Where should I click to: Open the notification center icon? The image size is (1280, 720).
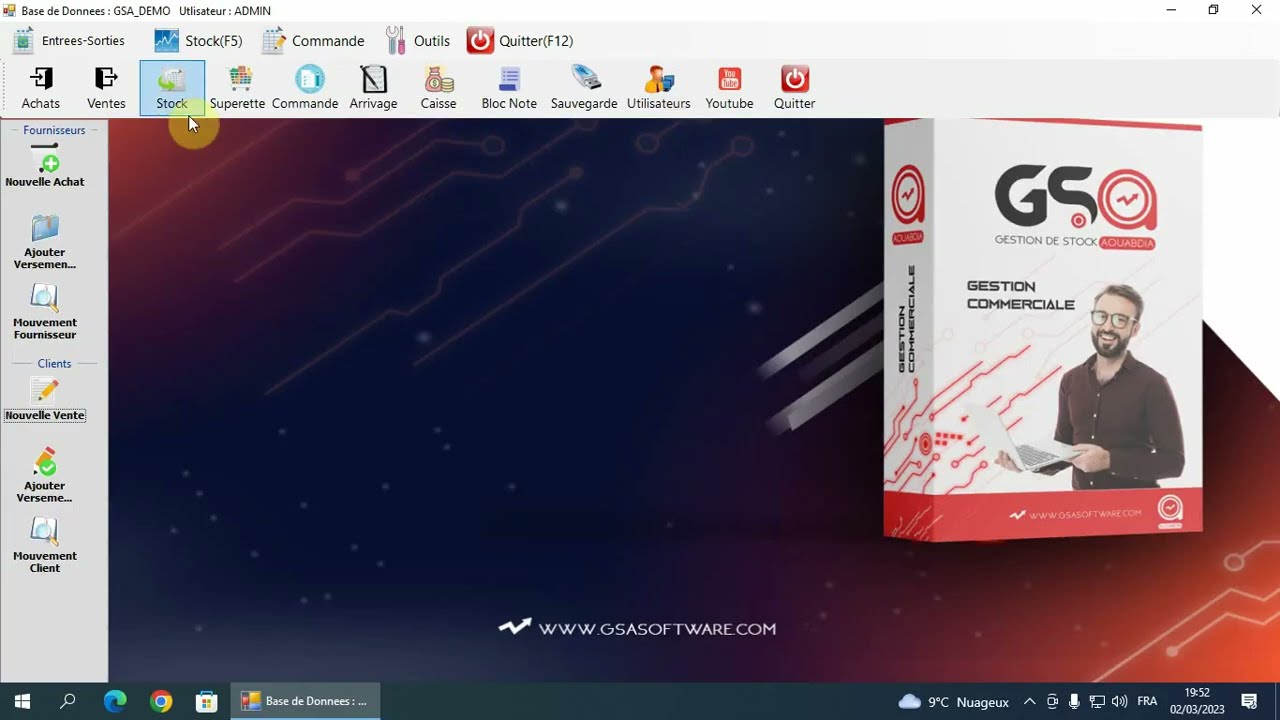click(x=1249, y=701)
